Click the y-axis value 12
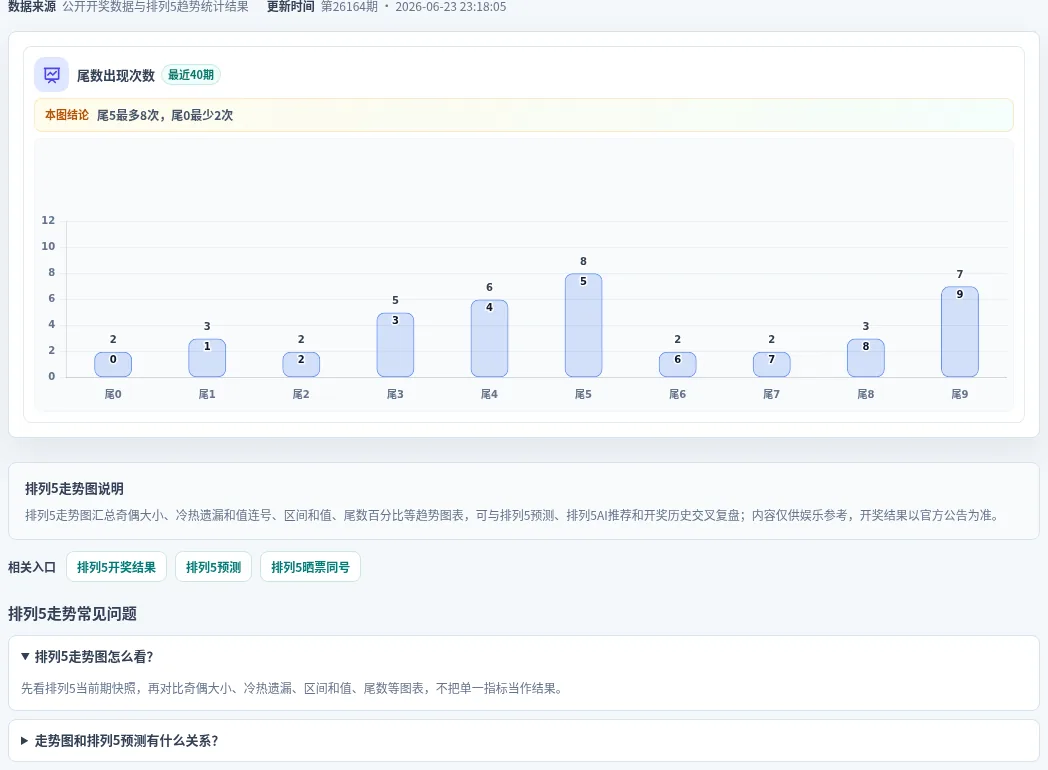The height and width of the screenshot is (770, 1048). coord(48,220)
